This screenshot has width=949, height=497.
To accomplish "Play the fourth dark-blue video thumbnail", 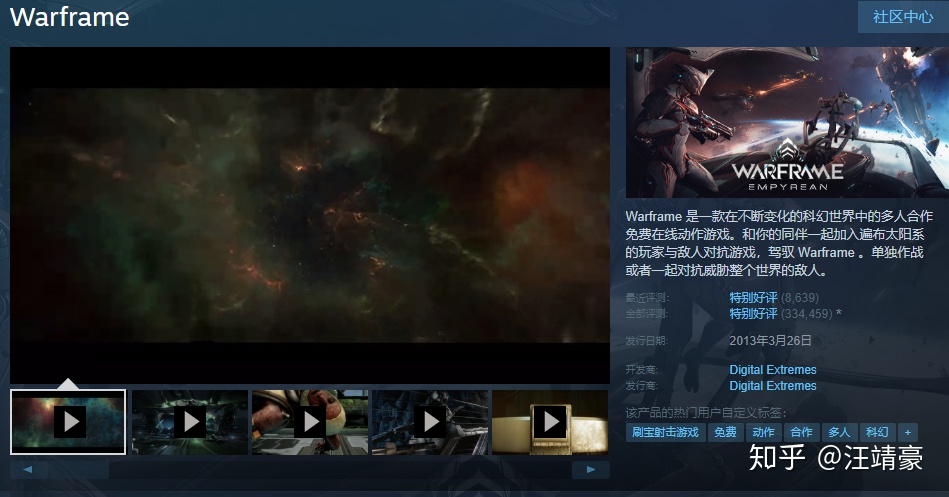I will 430,422.
